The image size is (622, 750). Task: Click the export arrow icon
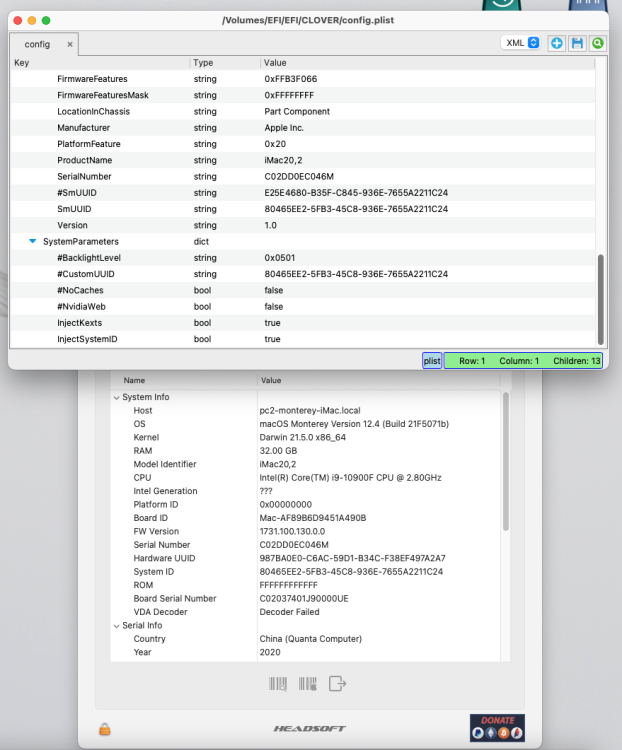337,684
